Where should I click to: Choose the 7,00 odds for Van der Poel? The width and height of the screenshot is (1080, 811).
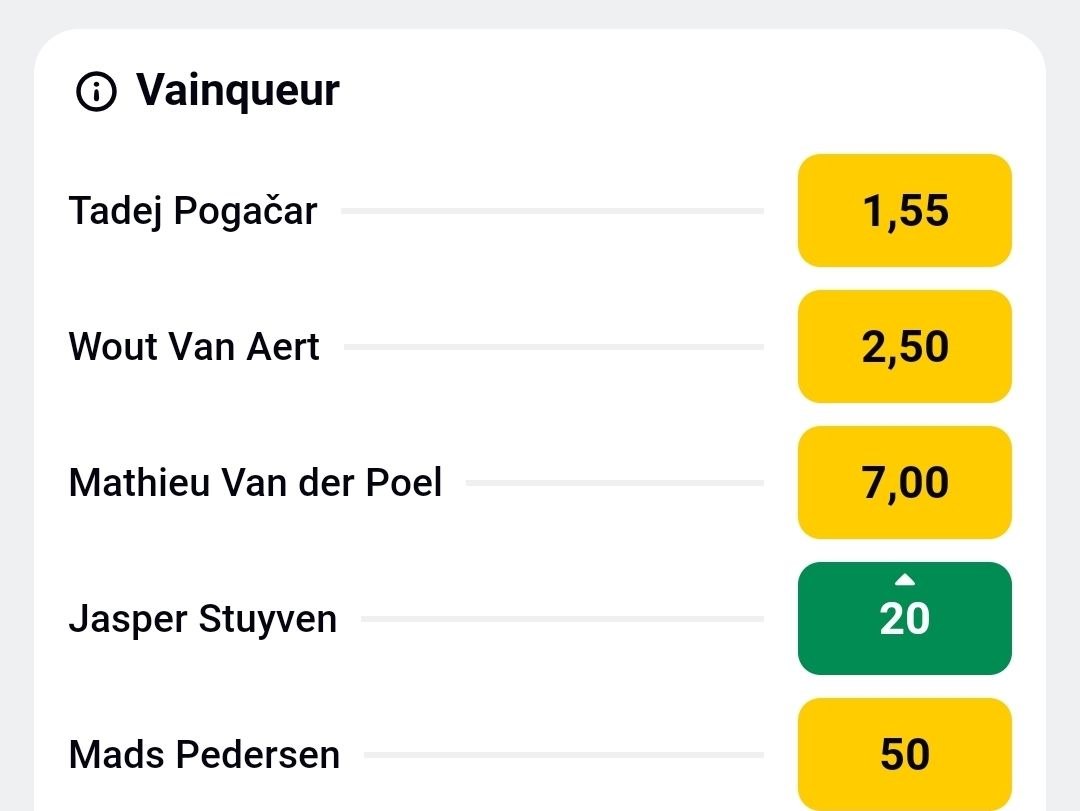904,483
